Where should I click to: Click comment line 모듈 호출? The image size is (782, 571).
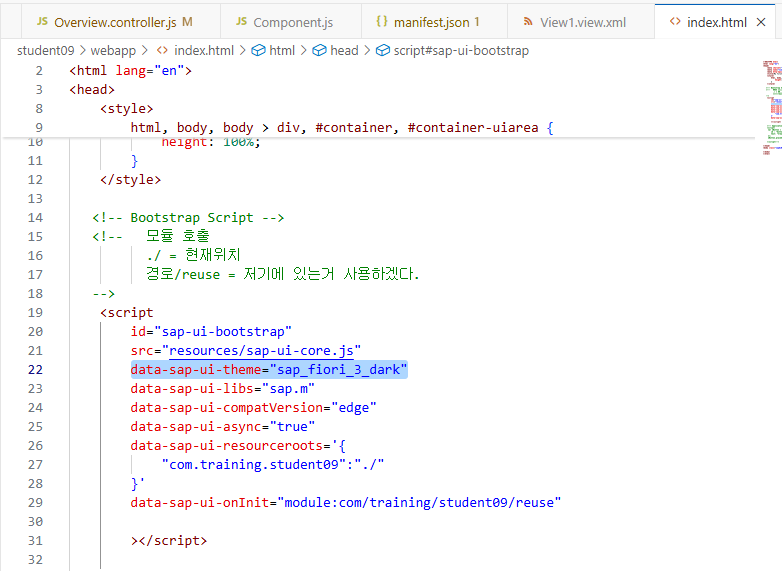coord(178,236)
